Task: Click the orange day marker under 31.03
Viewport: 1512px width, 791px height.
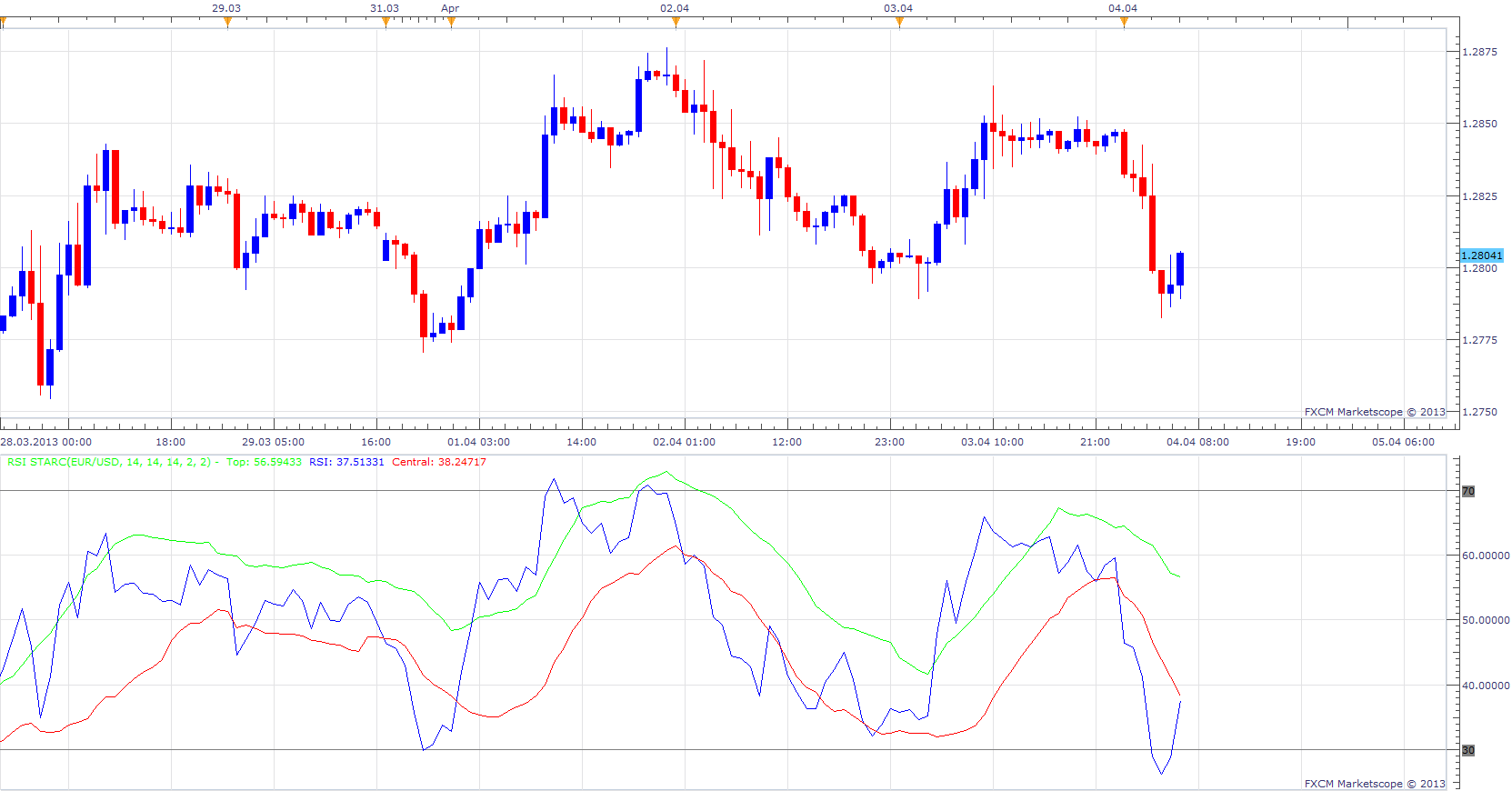Action: [x=386, y=23]
